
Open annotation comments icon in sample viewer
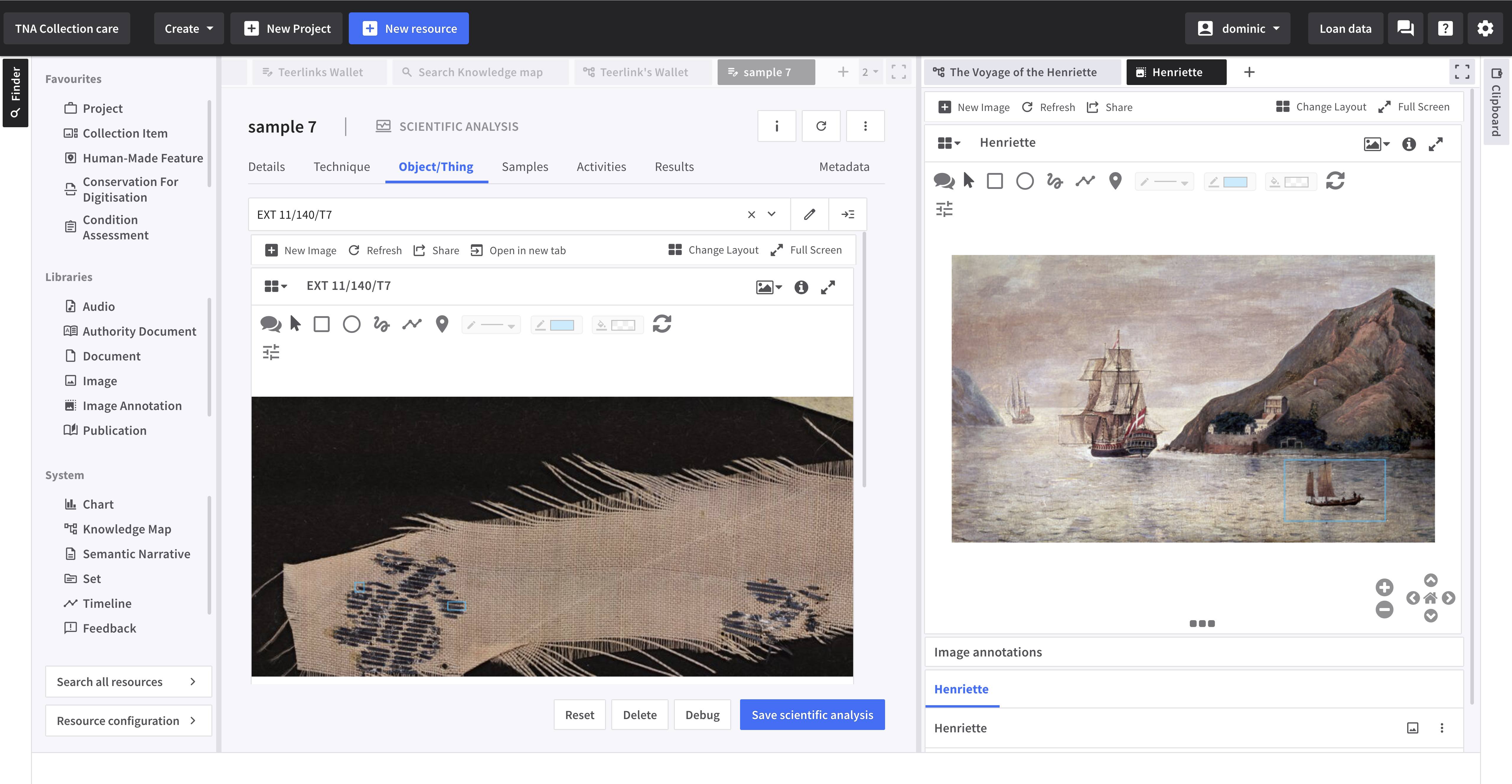coord(271,324)
